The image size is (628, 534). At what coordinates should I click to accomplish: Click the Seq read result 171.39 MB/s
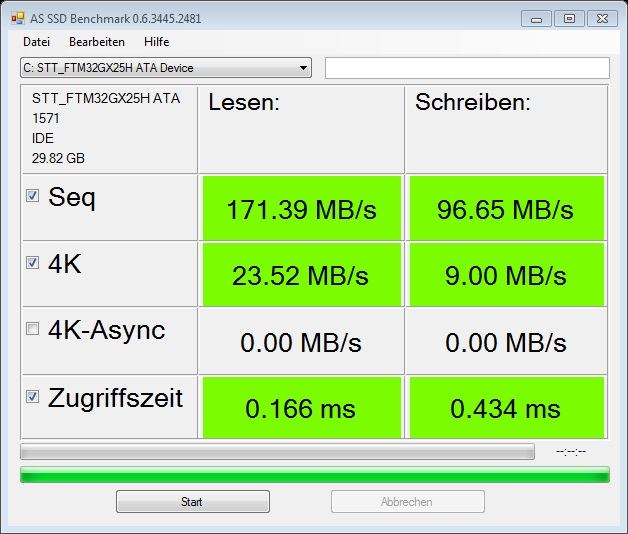click(x=302, y=208)
